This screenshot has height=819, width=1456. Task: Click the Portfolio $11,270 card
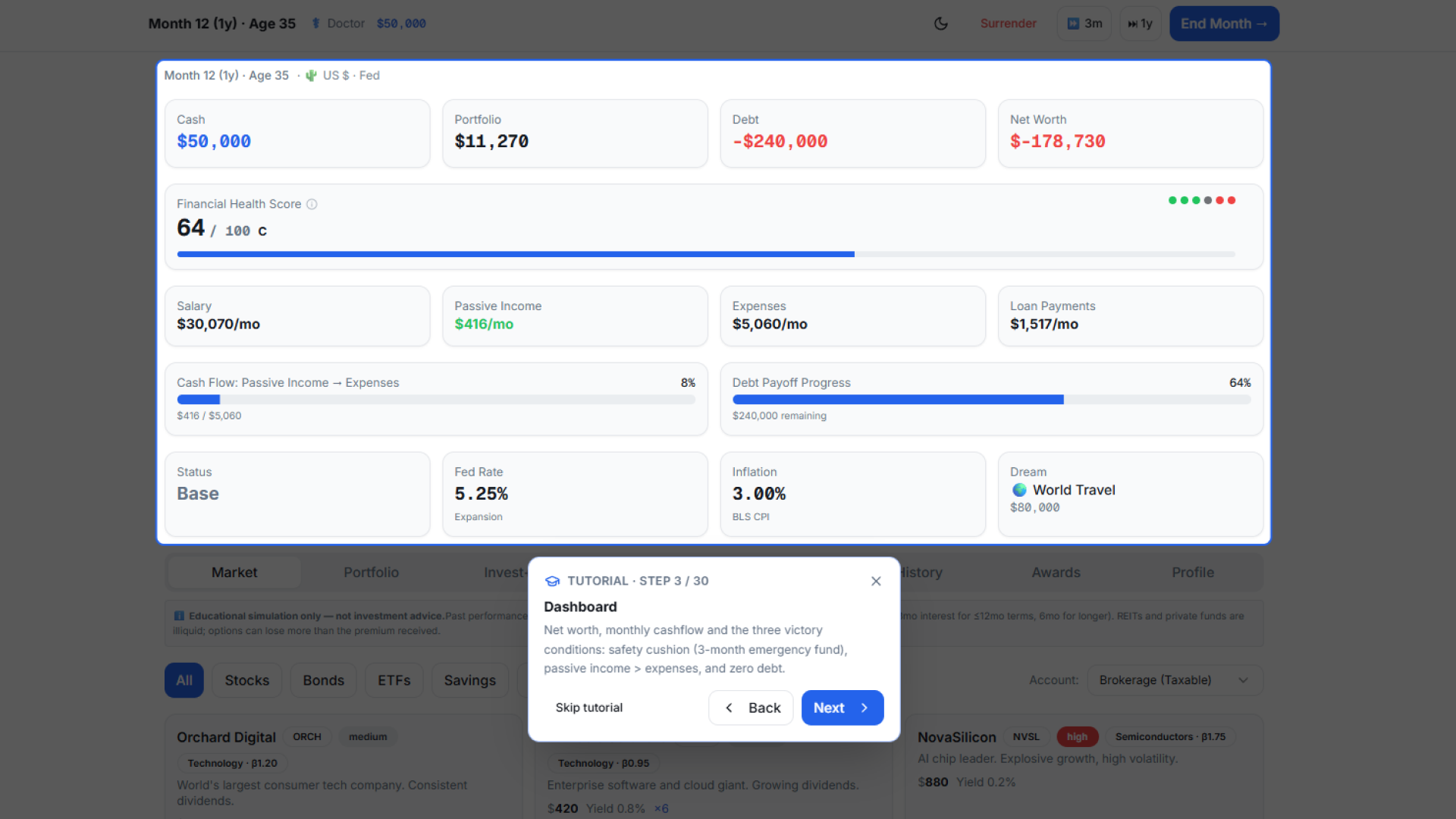pos(575,133)
